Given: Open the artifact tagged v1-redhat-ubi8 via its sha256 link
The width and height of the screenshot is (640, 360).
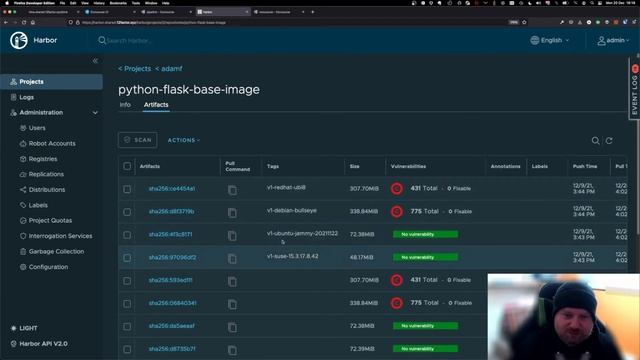Looking at the screenshot, I should [171, 189].
